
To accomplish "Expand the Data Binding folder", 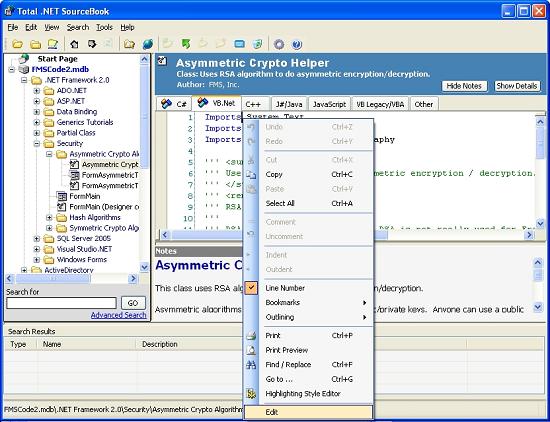I will click(x=36, y=112).
